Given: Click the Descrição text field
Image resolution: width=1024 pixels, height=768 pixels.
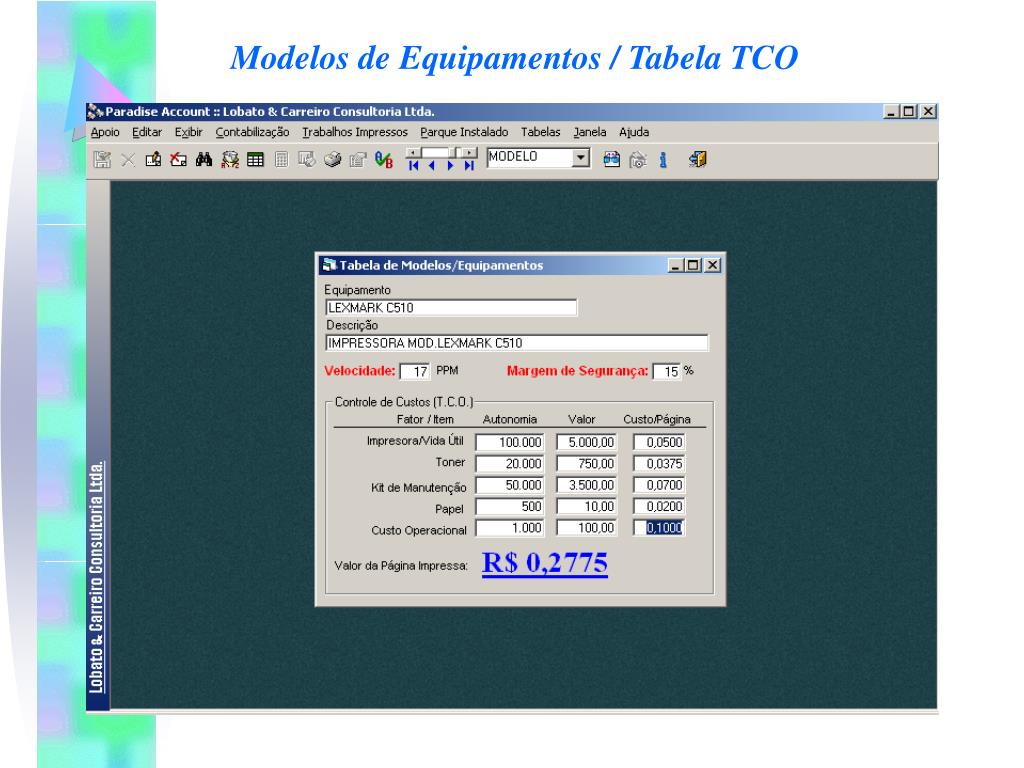Looking at the screenshot, I should point(517,343).
